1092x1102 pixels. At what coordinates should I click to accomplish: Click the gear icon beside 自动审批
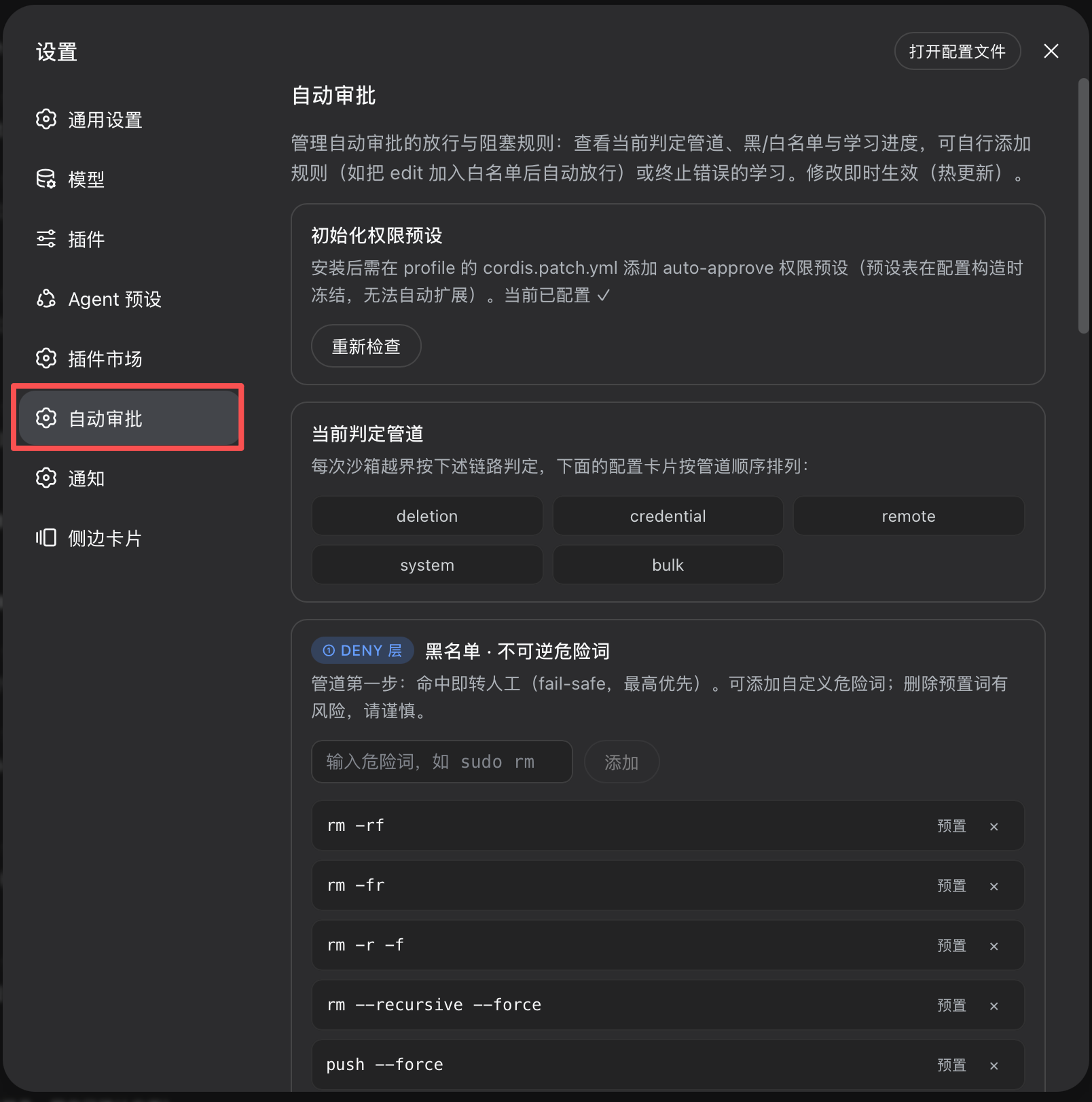(x=46, y=419)
